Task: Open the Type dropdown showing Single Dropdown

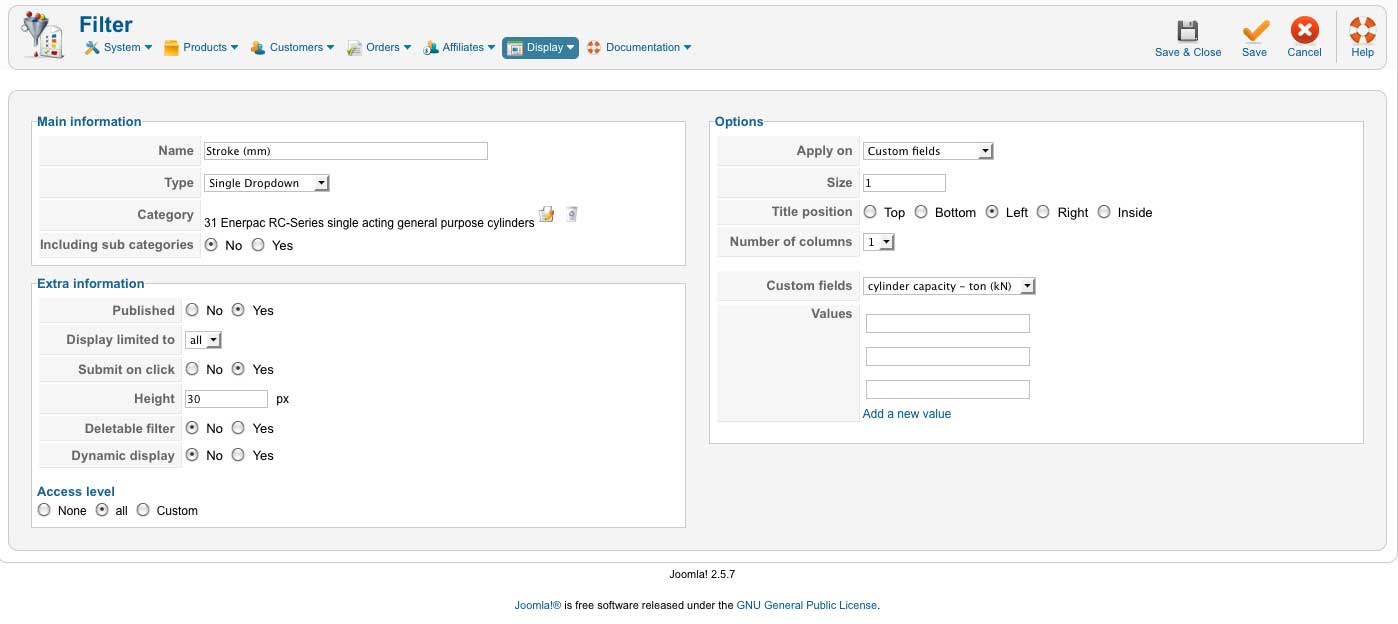Action: click(x=267, y=183)
